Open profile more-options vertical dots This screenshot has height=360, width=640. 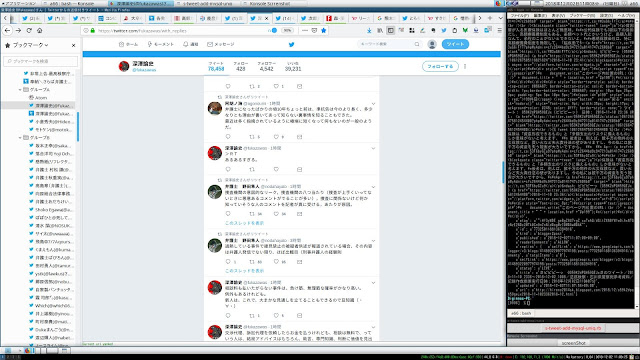click(x=465, y=66)
